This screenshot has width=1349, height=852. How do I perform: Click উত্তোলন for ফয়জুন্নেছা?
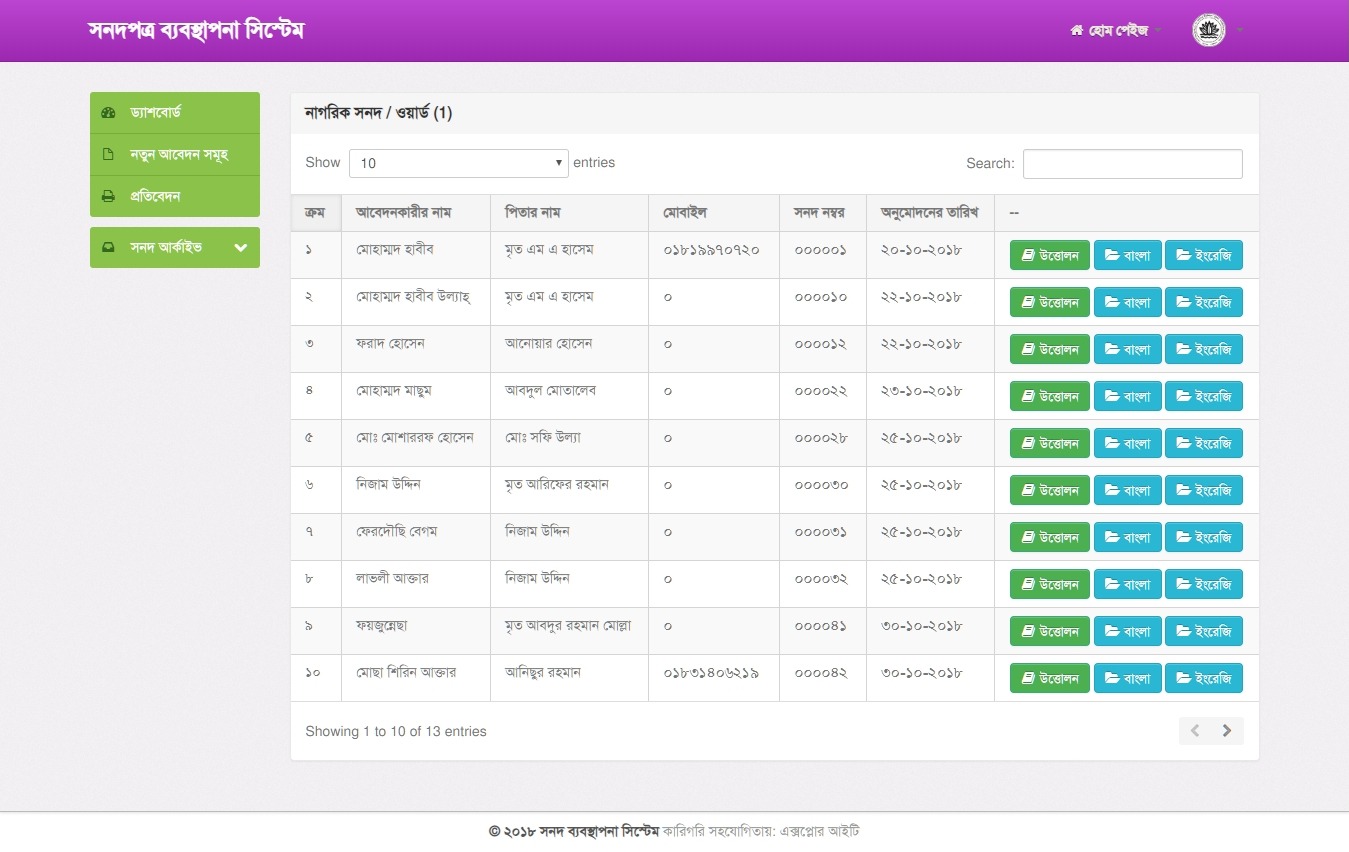(1050, 631)
